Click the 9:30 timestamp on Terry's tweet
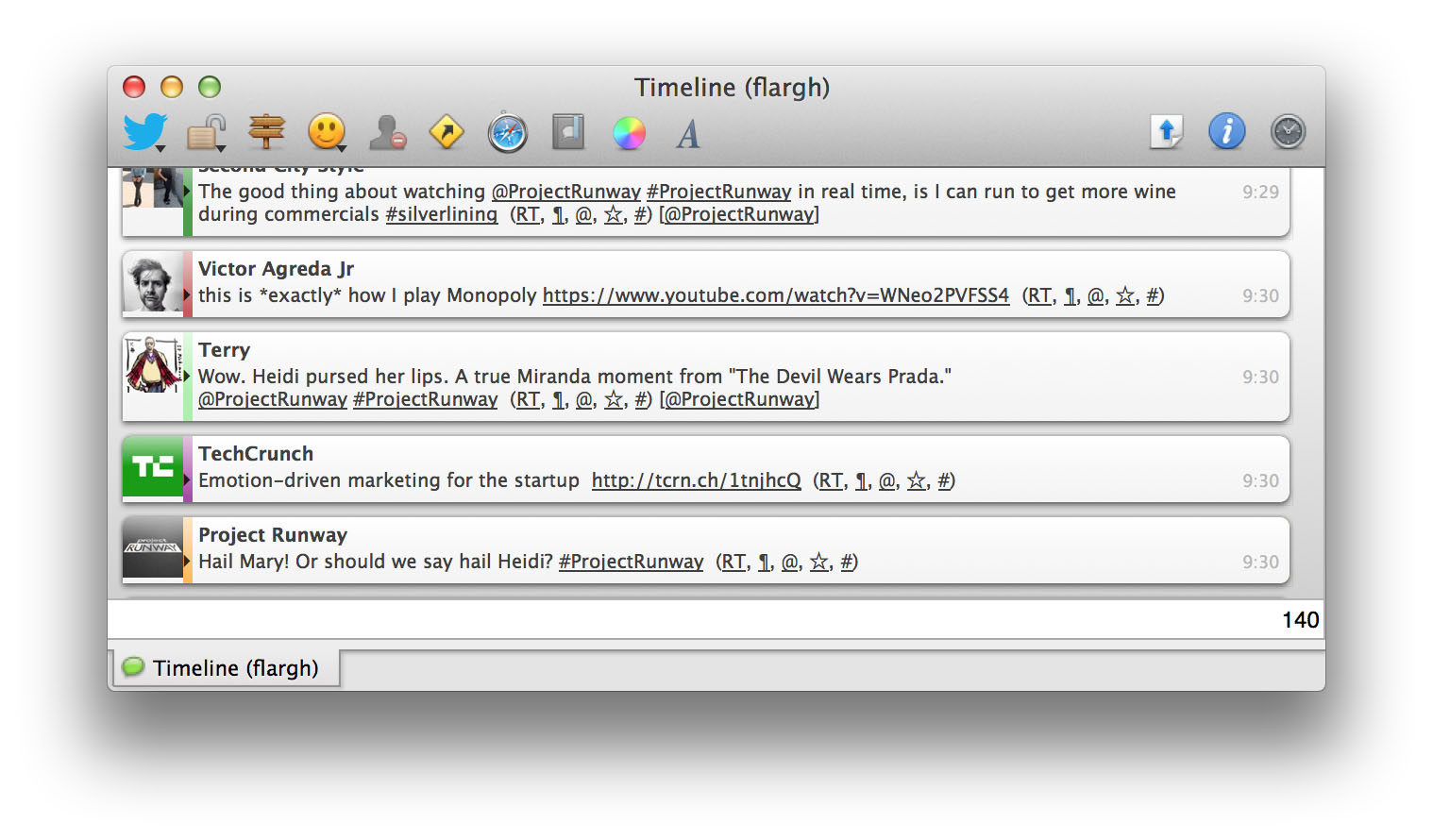Image resolution: width=1433 pixels, height=840 pixels. pos(1260,377)
